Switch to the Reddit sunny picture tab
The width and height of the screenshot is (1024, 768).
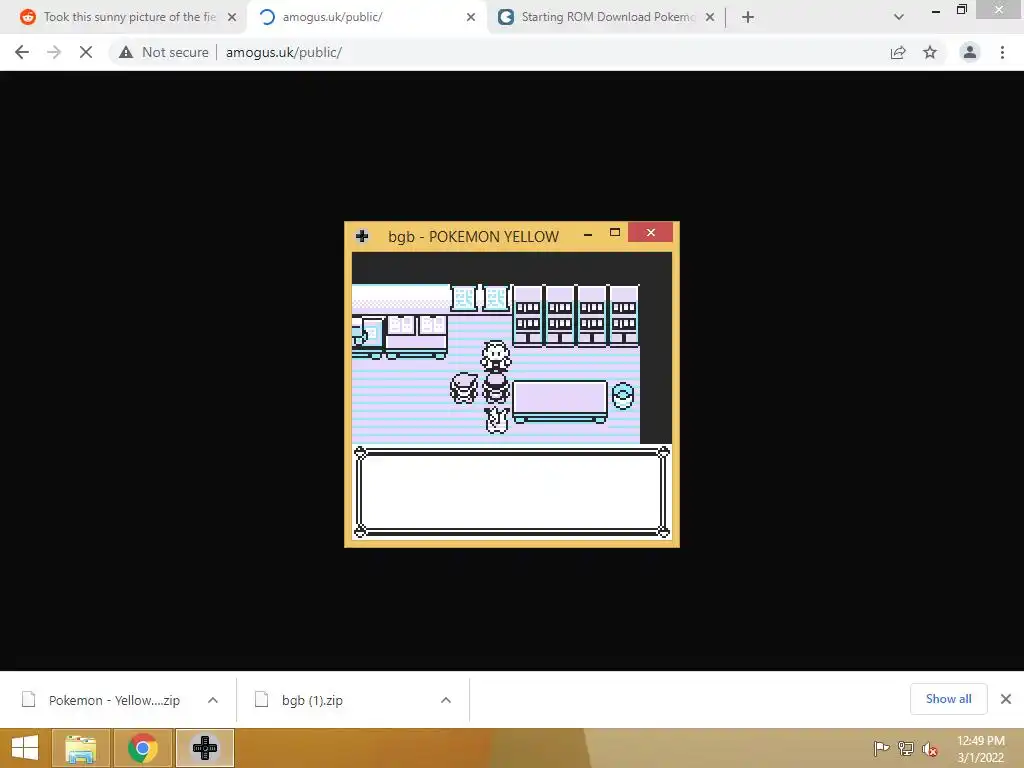pyautogui.click(x=121, y=17)
